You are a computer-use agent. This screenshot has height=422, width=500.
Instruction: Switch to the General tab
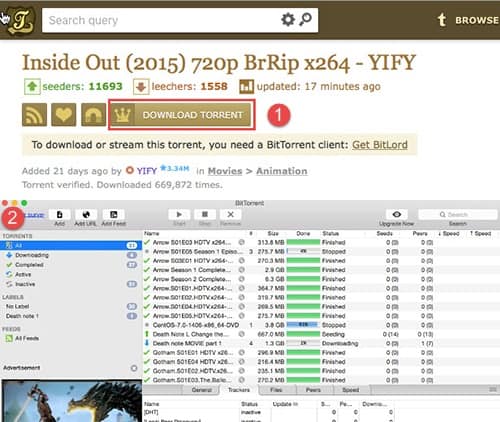pyautogui.click(x=202, y=390)
